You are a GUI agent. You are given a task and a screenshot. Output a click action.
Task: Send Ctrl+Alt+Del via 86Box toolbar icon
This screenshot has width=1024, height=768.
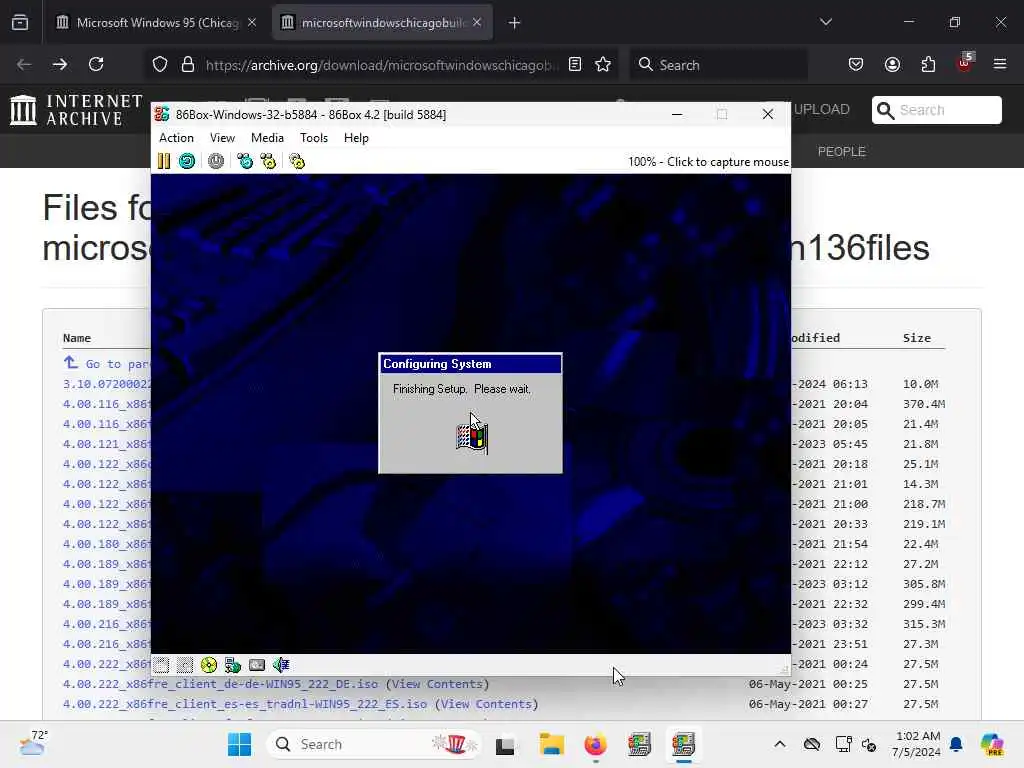245,161
